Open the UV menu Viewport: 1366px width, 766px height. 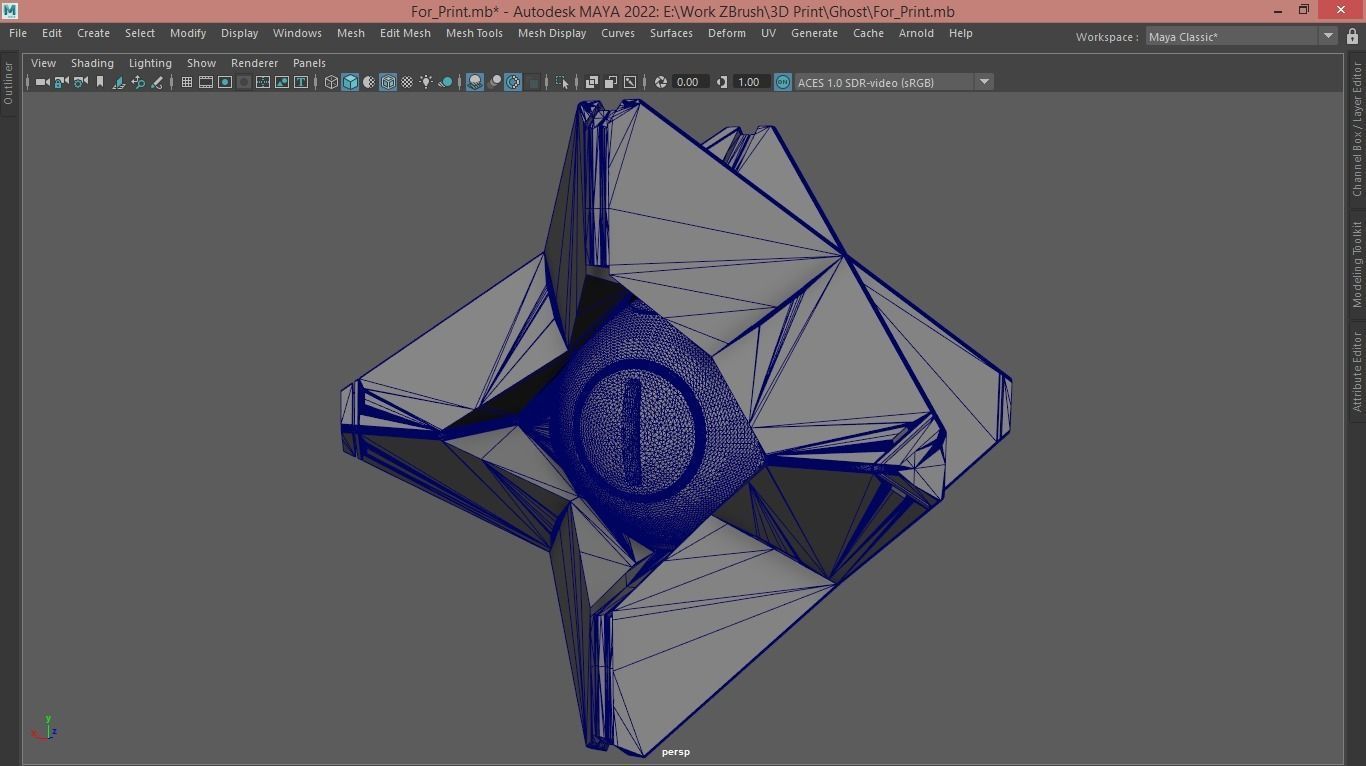click(768, 33)
